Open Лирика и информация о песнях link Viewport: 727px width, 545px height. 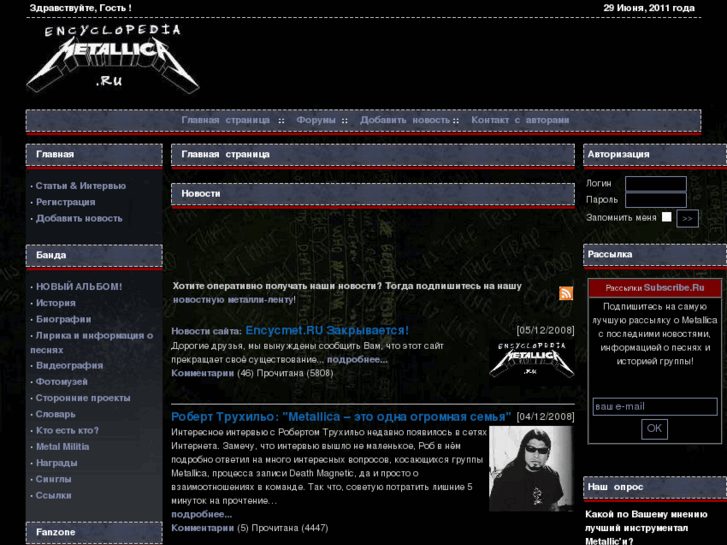pos(92,342)
